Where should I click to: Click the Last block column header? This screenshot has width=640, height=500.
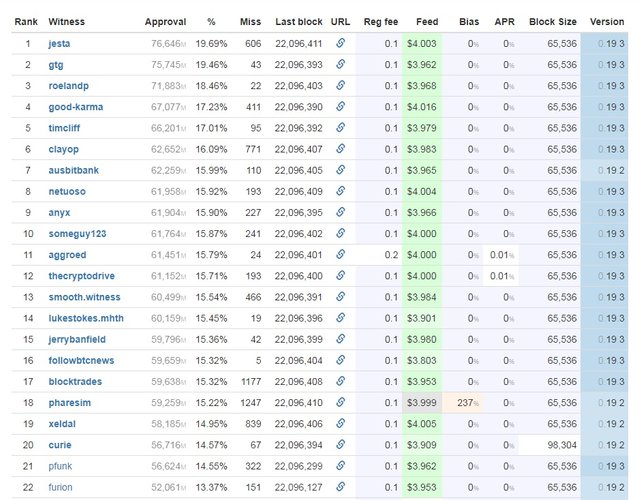(x=298, y=21)
